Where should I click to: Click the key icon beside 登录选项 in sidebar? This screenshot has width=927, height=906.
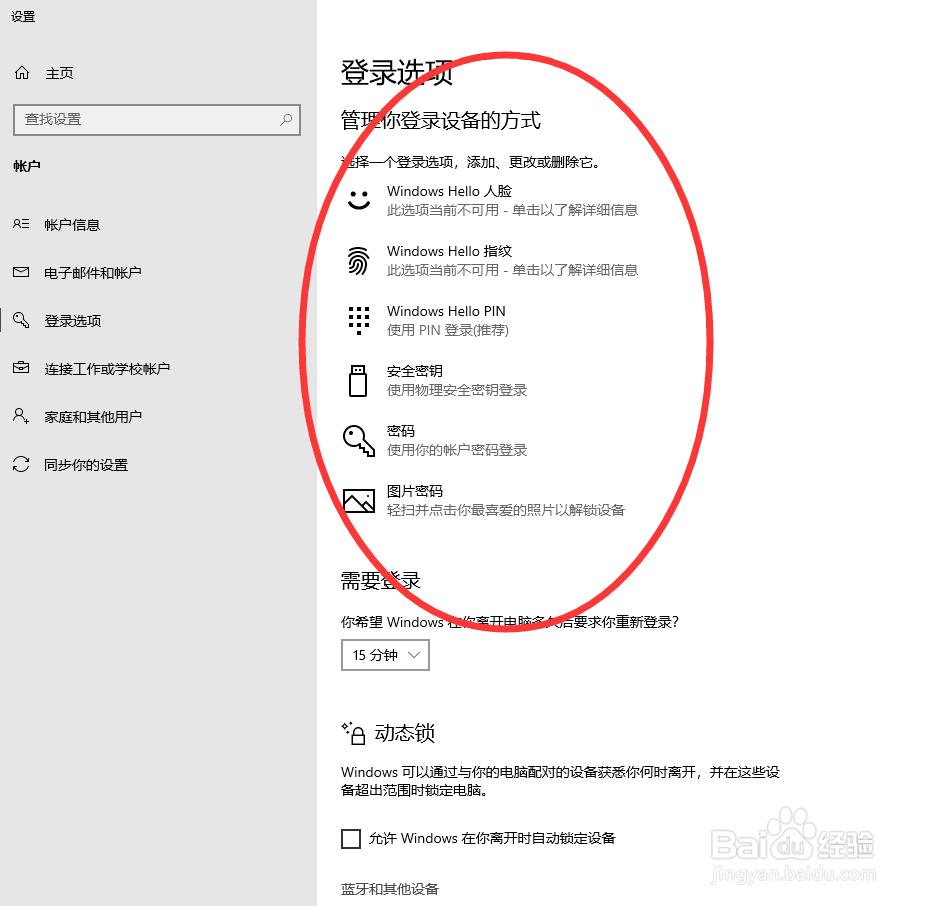coord(21,320)
